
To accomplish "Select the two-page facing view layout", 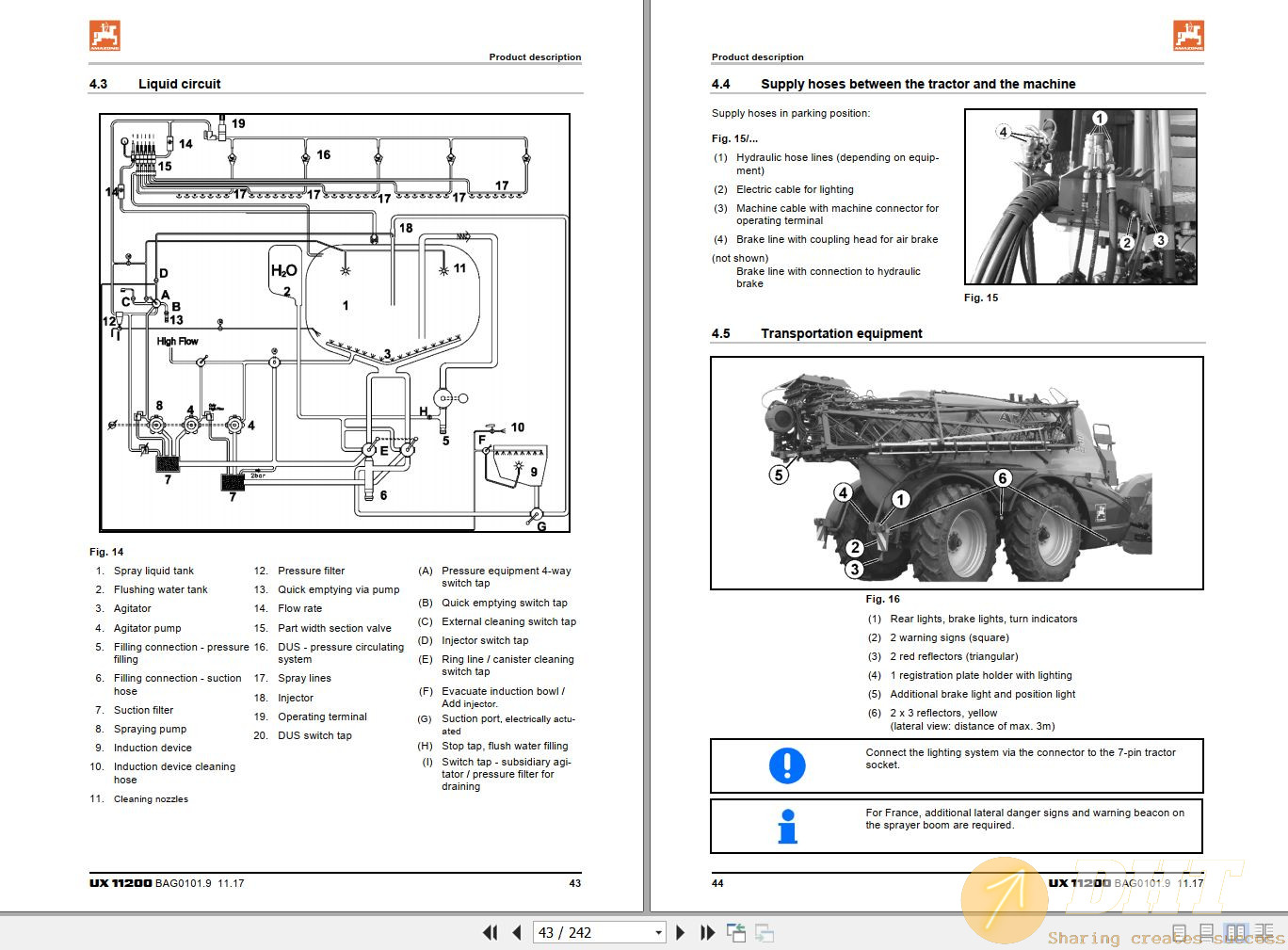I will [x=1235, y=933].
